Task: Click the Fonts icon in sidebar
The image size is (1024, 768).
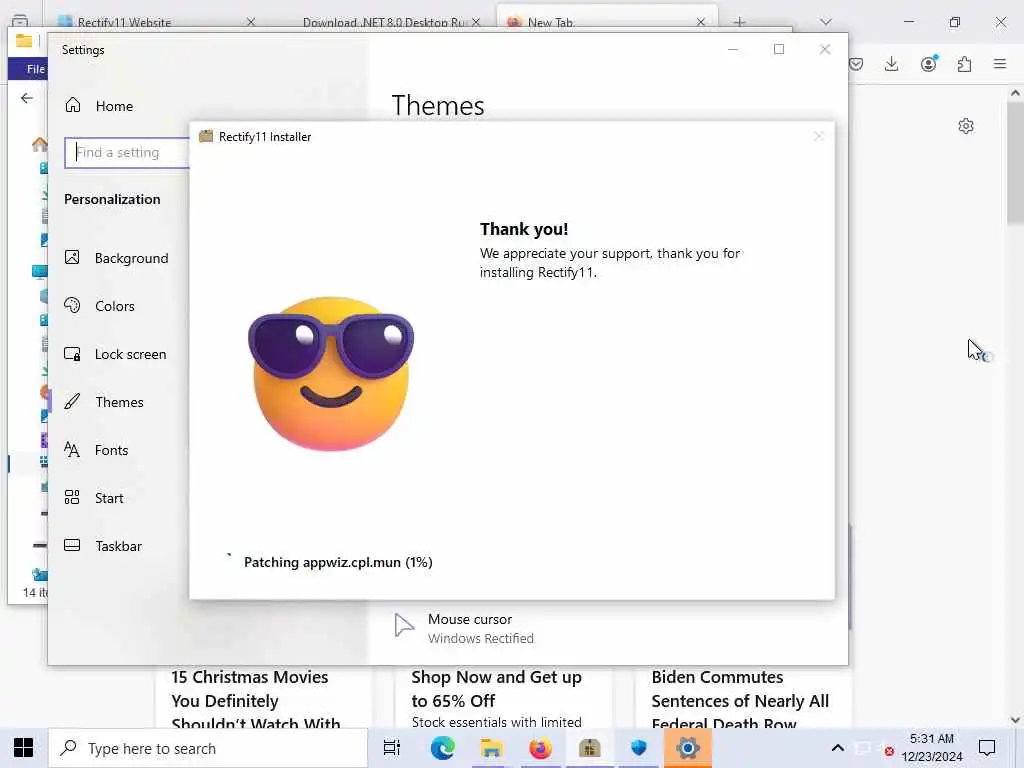Action: [72, 449]
